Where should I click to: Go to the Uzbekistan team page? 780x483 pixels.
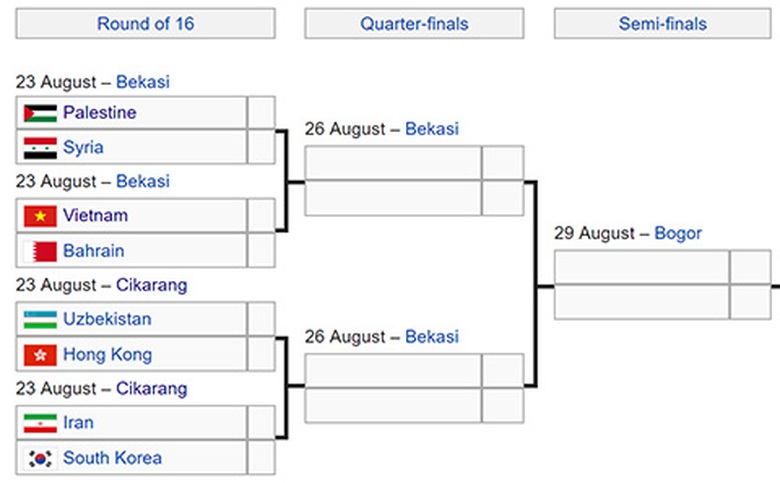pos(107,320)
